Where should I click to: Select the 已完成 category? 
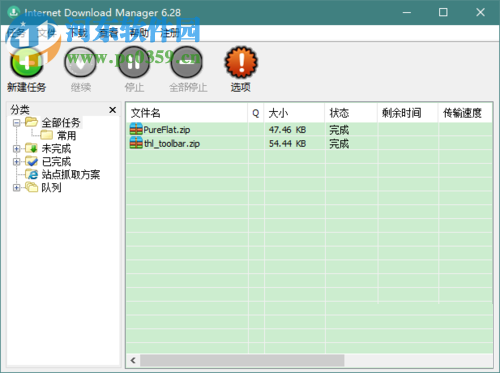[x=56, y=162]
